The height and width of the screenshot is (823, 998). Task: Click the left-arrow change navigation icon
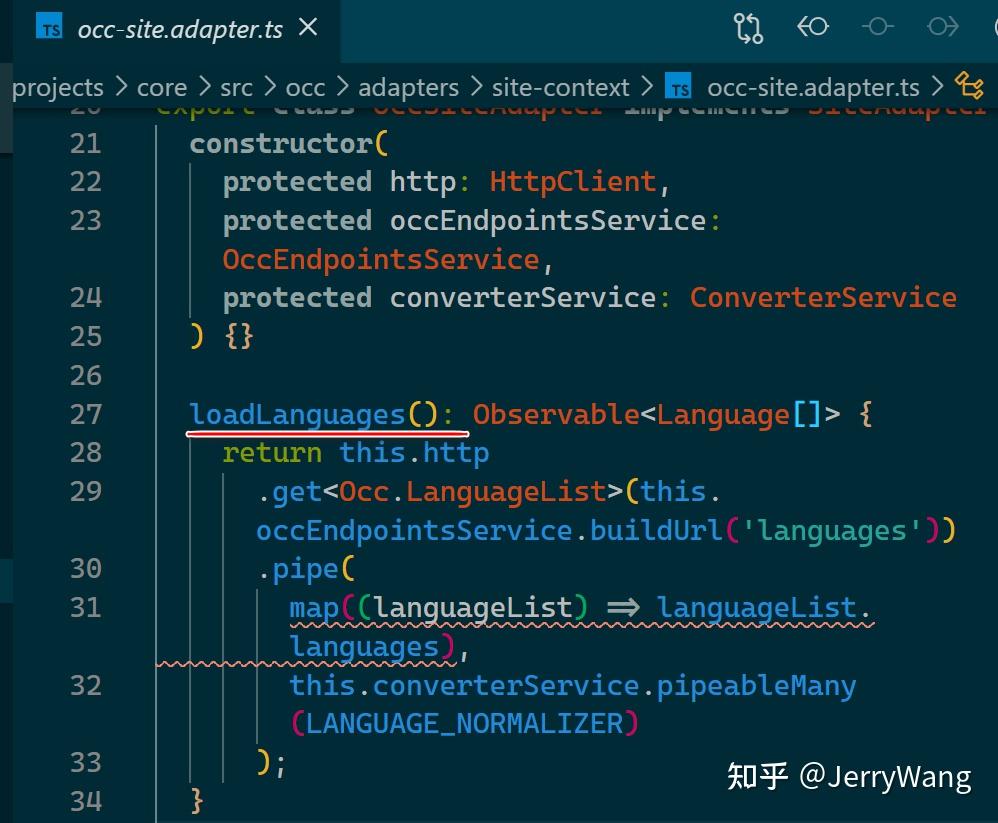pos(813,28)
